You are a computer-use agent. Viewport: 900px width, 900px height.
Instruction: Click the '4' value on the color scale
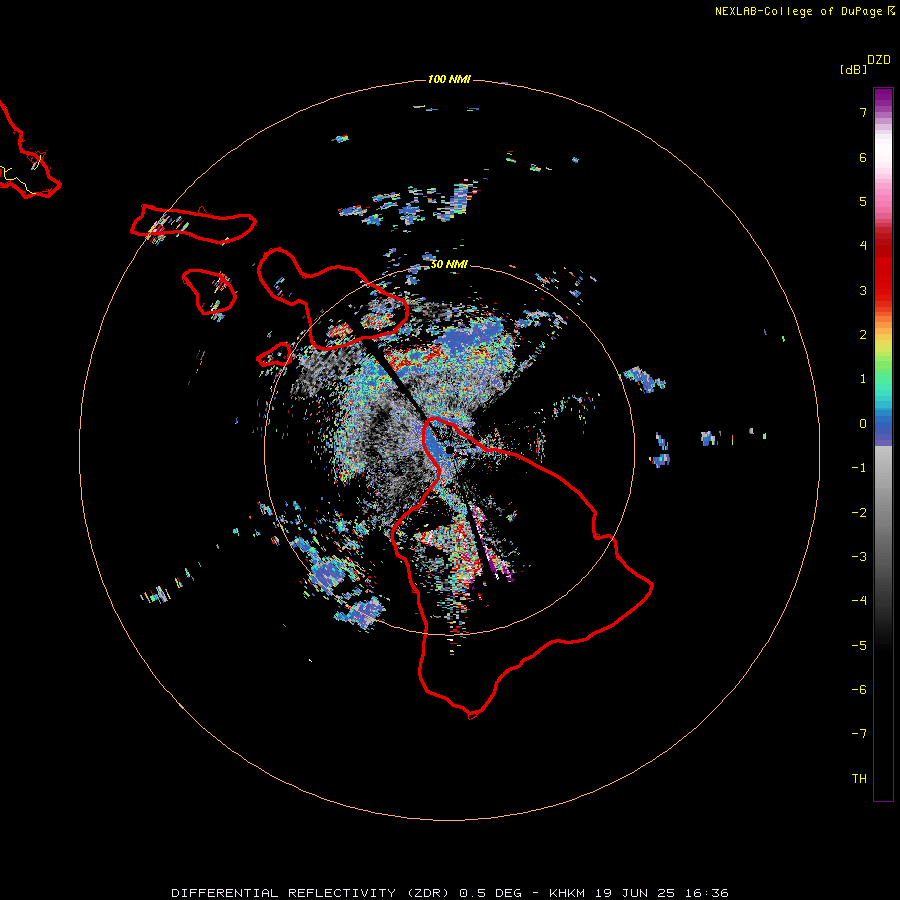863,245
